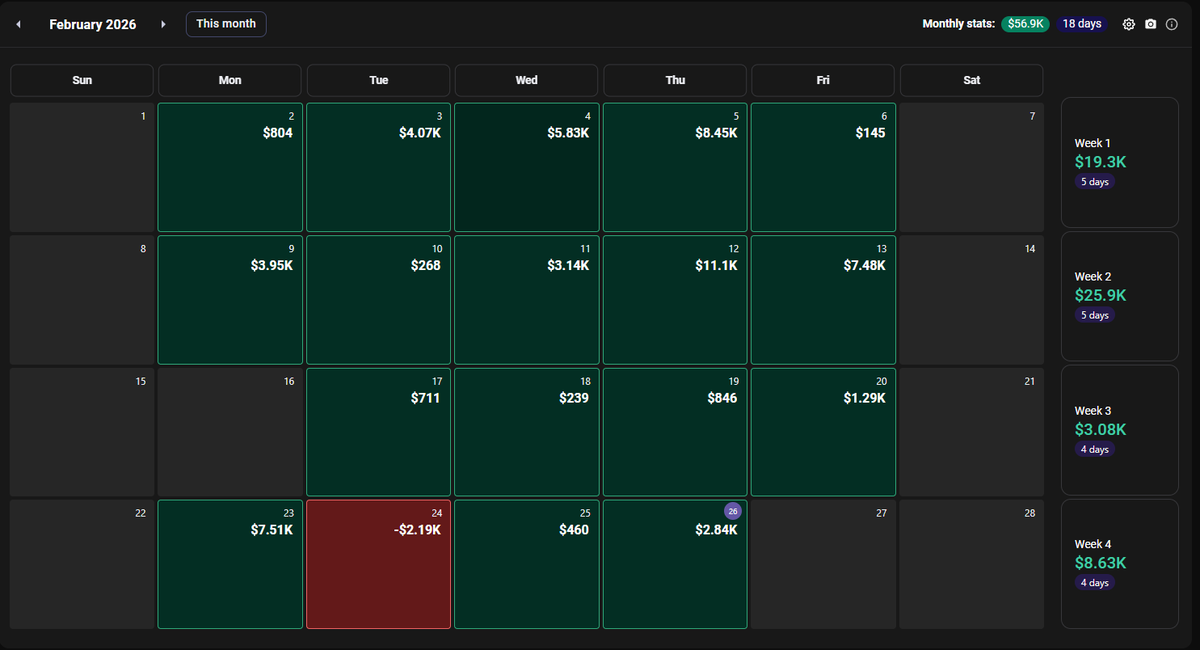Go to the next month arrow
The width and height of the screenshot is (1200, 650).
click(163, 24)
